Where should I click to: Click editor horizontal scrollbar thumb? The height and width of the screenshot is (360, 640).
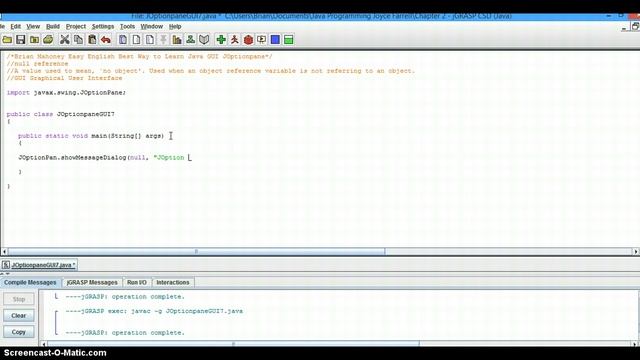tap(196, 251)
